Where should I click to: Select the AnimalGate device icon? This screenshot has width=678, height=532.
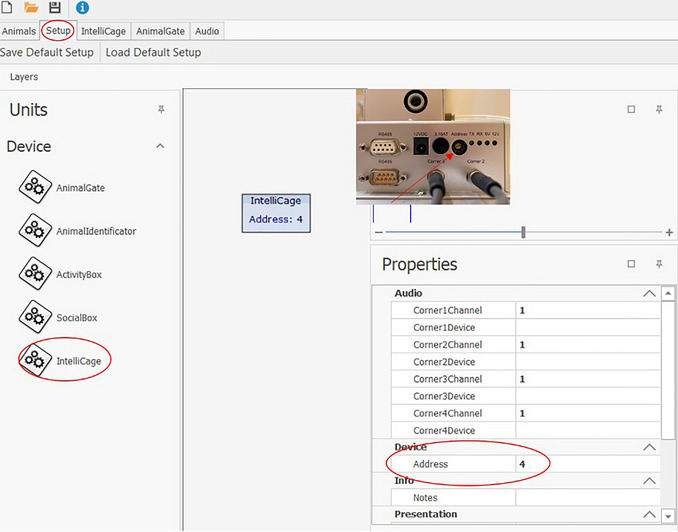(35, 187)
